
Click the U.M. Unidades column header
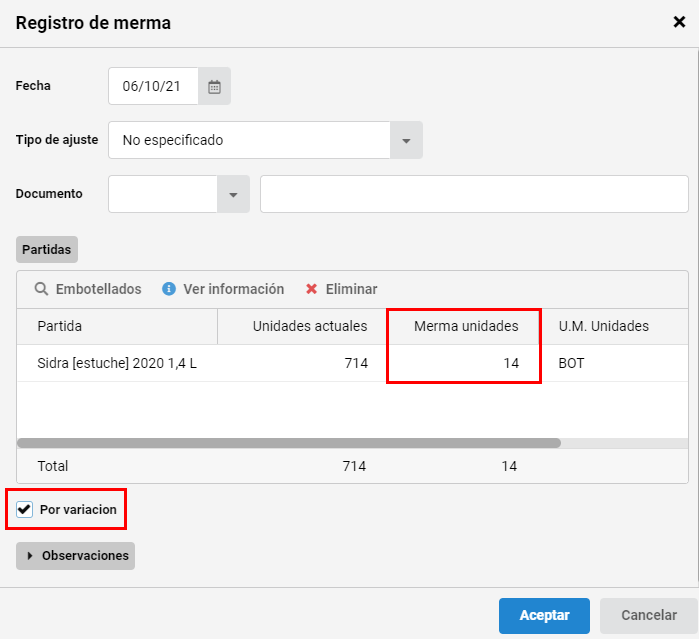[x=615, y=326]
